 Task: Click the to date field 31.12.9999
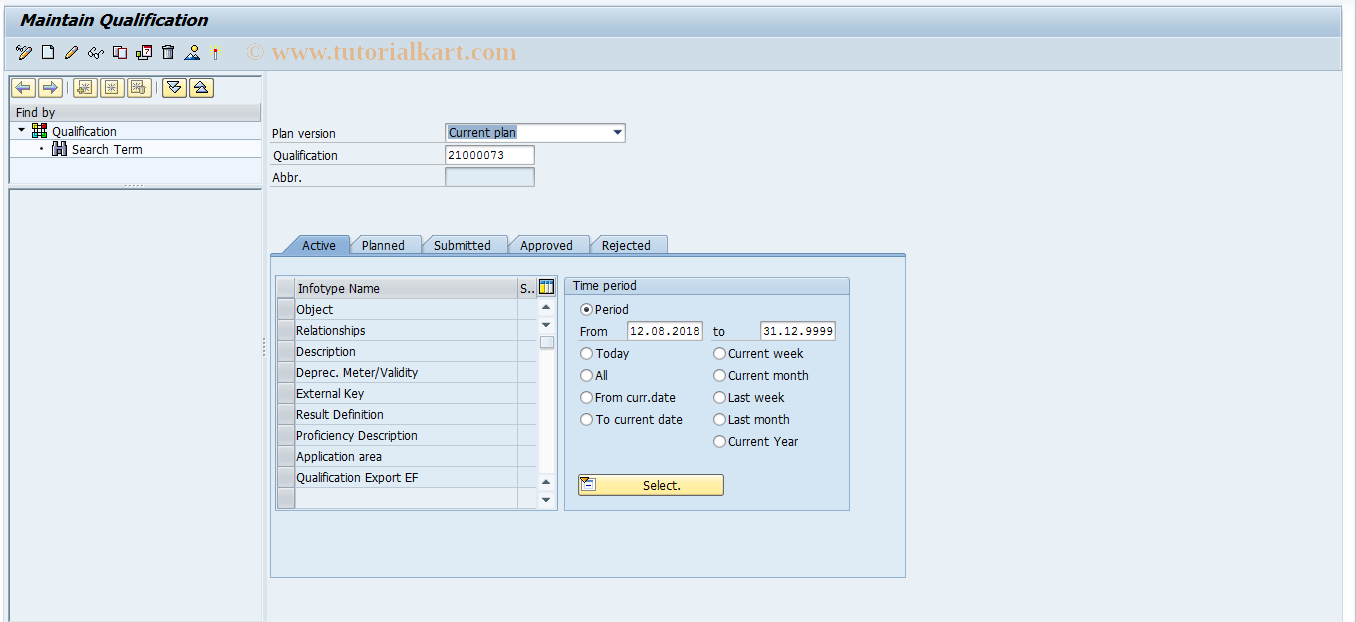coord(798,331)
